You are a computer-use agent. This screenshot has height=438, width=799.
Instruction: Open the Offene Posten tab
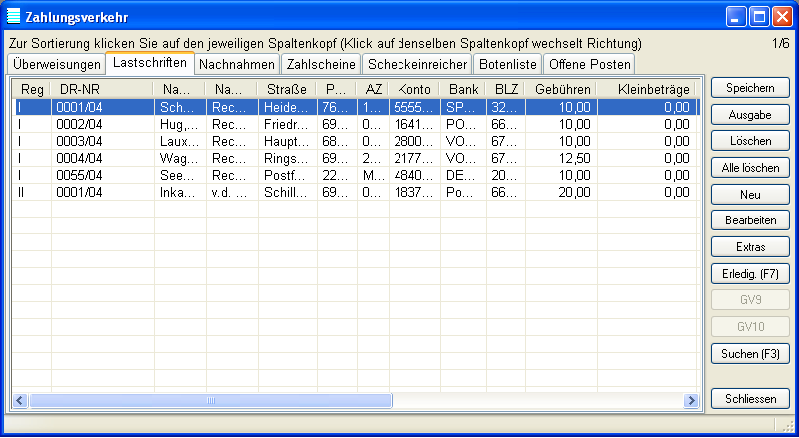pyautogui.click(x=588, y=64)
